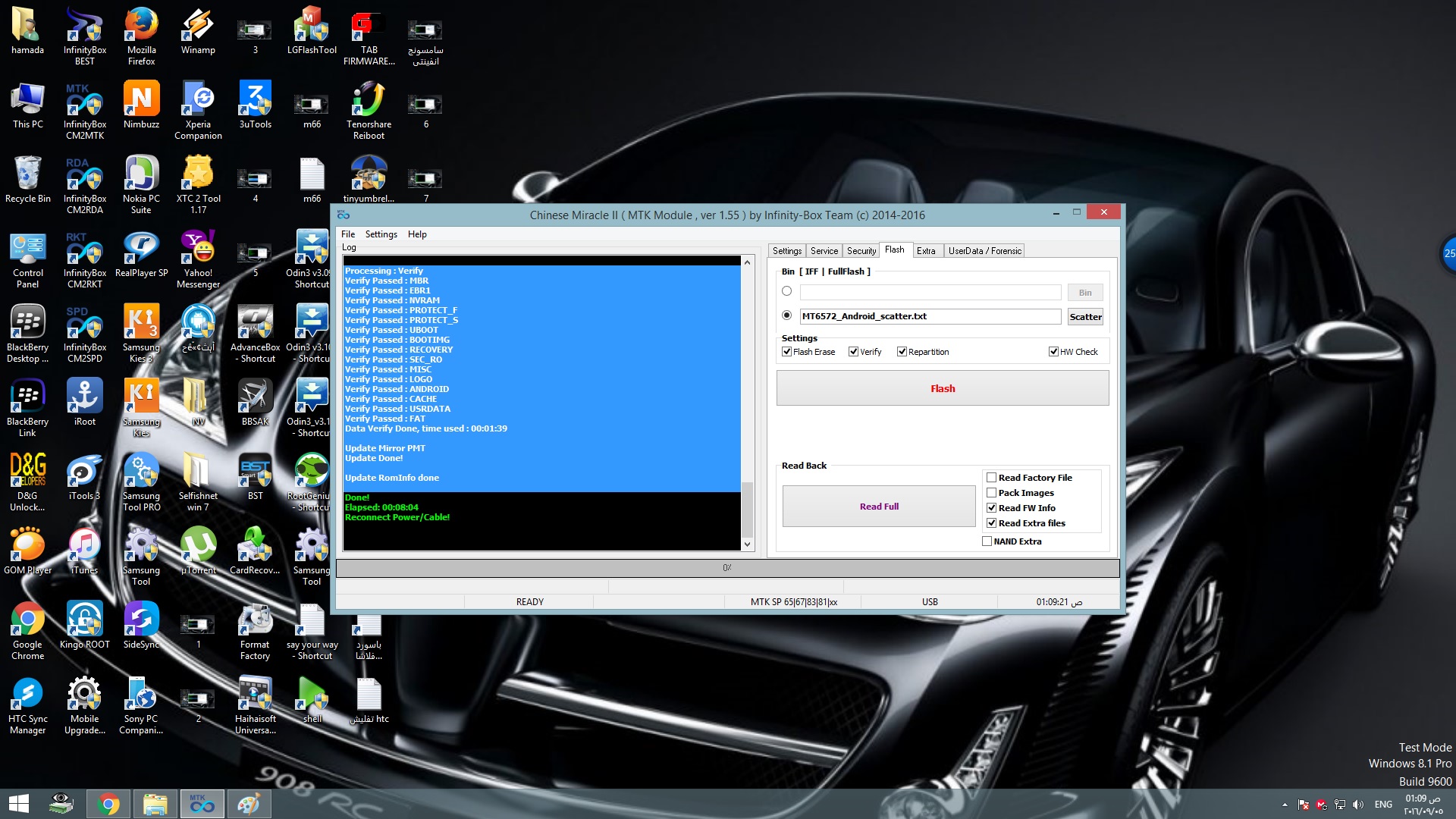Open File Explorer from the taskbar
The width and height of the screenshot is (1456, 819).
(x=155, y=804)
